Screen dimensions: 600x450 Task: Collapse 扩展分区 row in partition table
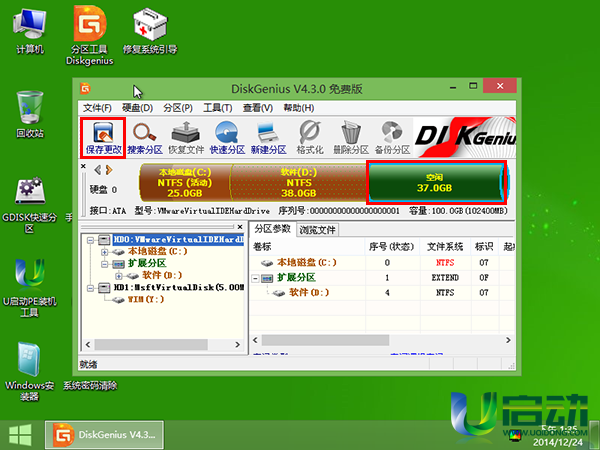coord(255,278)
